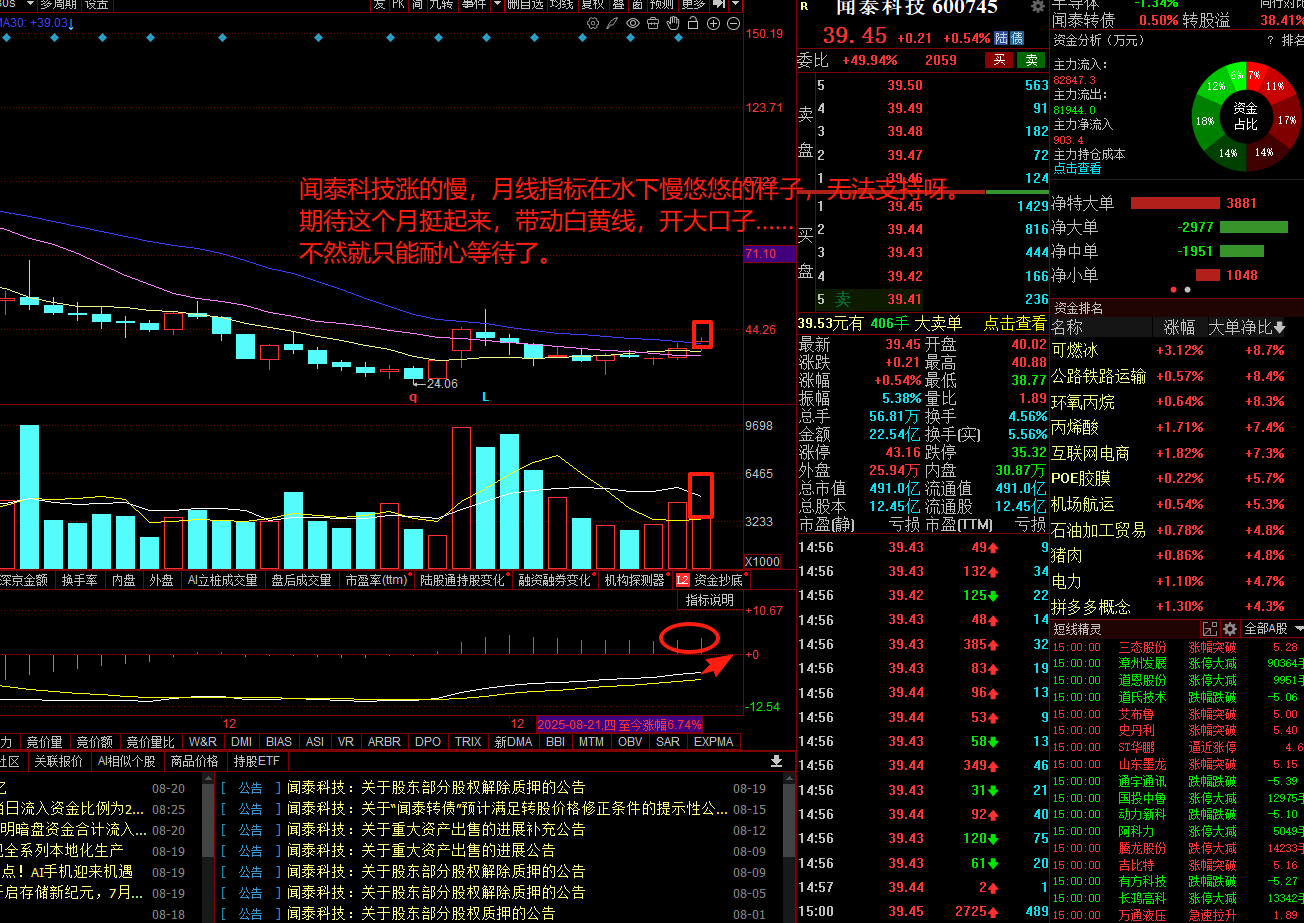Select the drawing pen tool
1304x923 pixels.
tap(612, 23)
